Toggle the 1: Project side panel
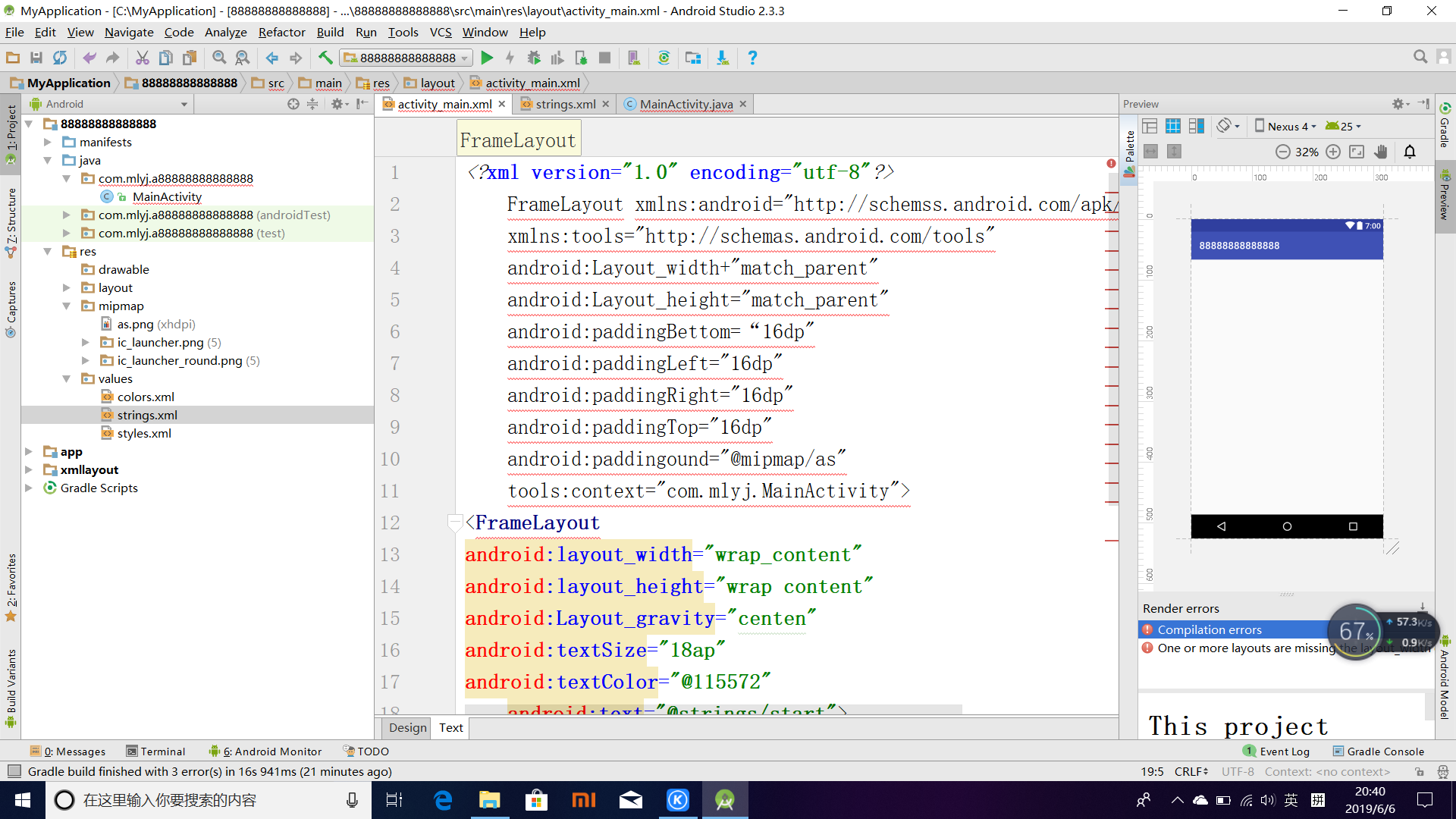The image size is (1456, 819). pos(11,134)
